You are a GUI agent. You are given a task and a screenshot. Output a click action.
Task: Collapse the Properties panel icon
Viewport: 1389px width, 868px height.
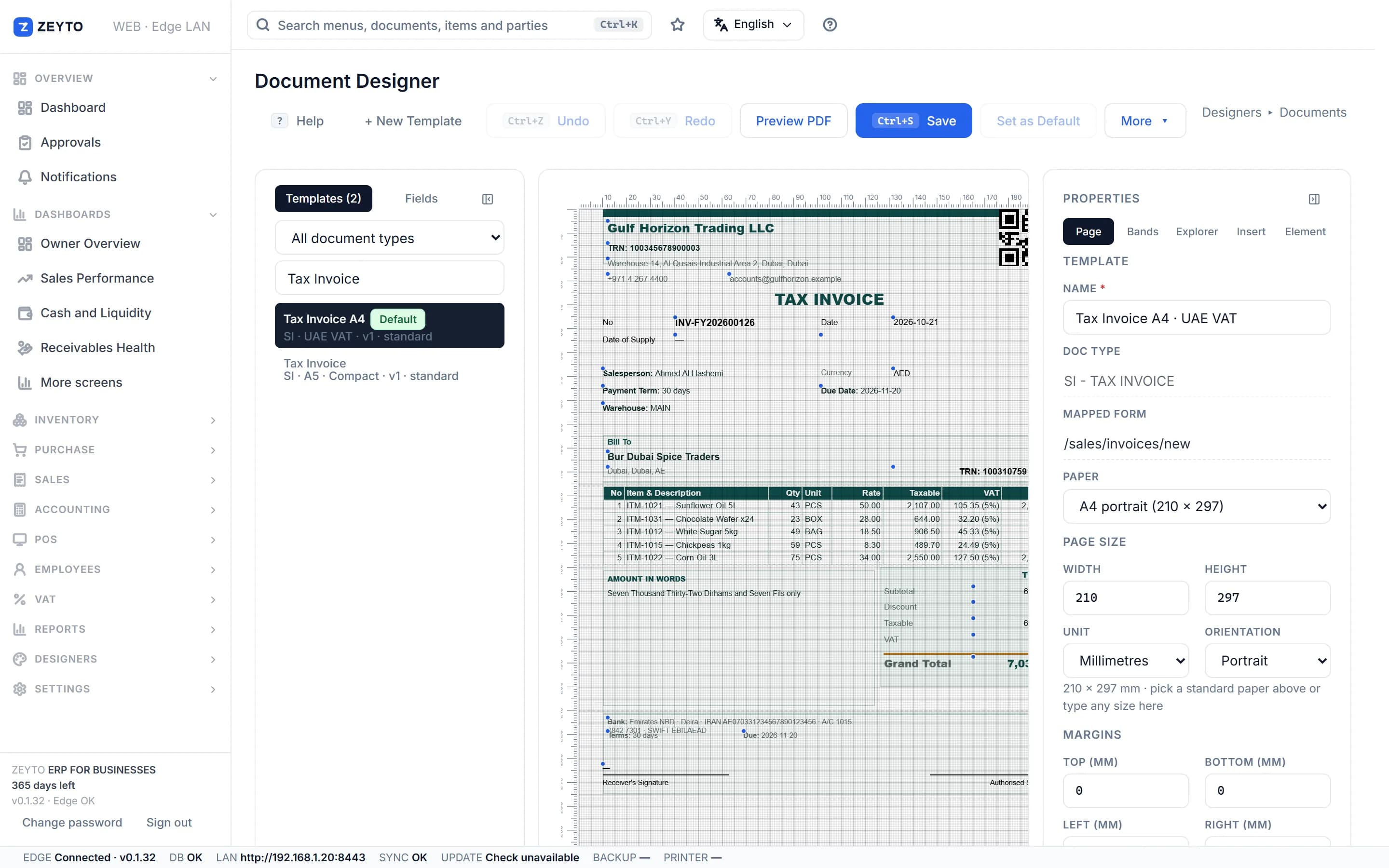(x=1314, y=199)
